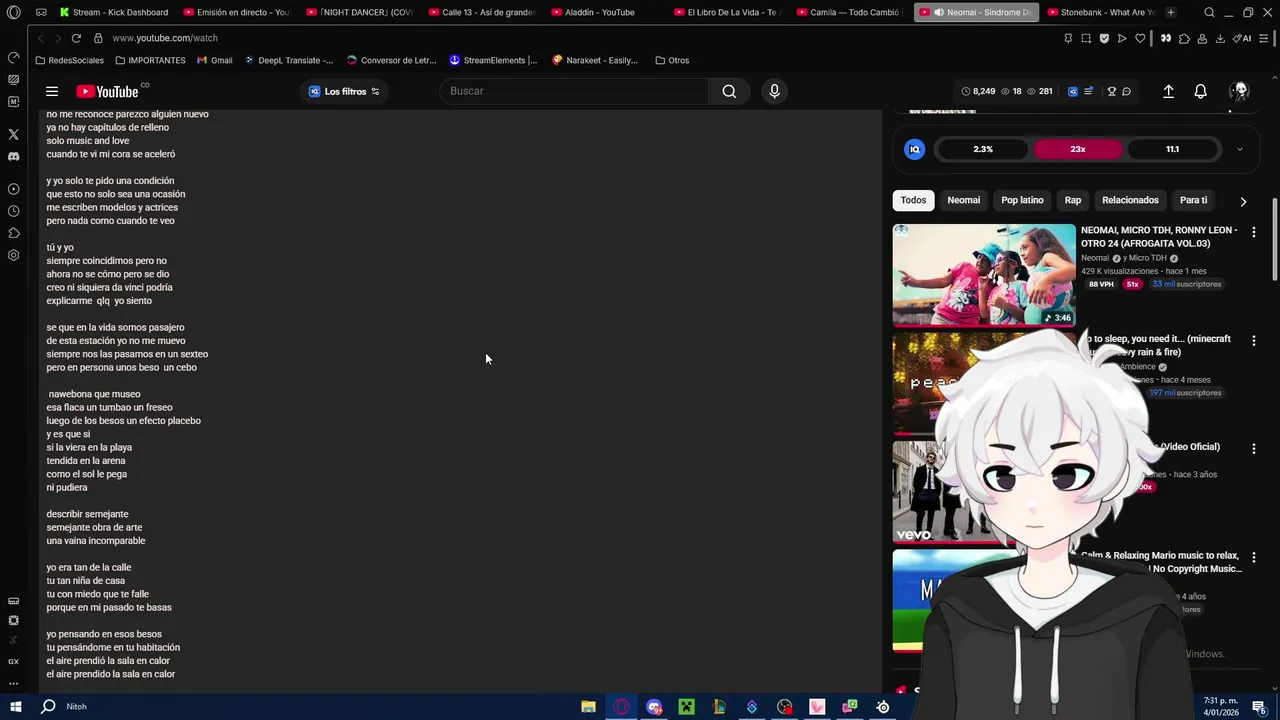Click the heart bookmark toolbar icon
Screen dimensions: 1280x720
[x=1140, y=38]
